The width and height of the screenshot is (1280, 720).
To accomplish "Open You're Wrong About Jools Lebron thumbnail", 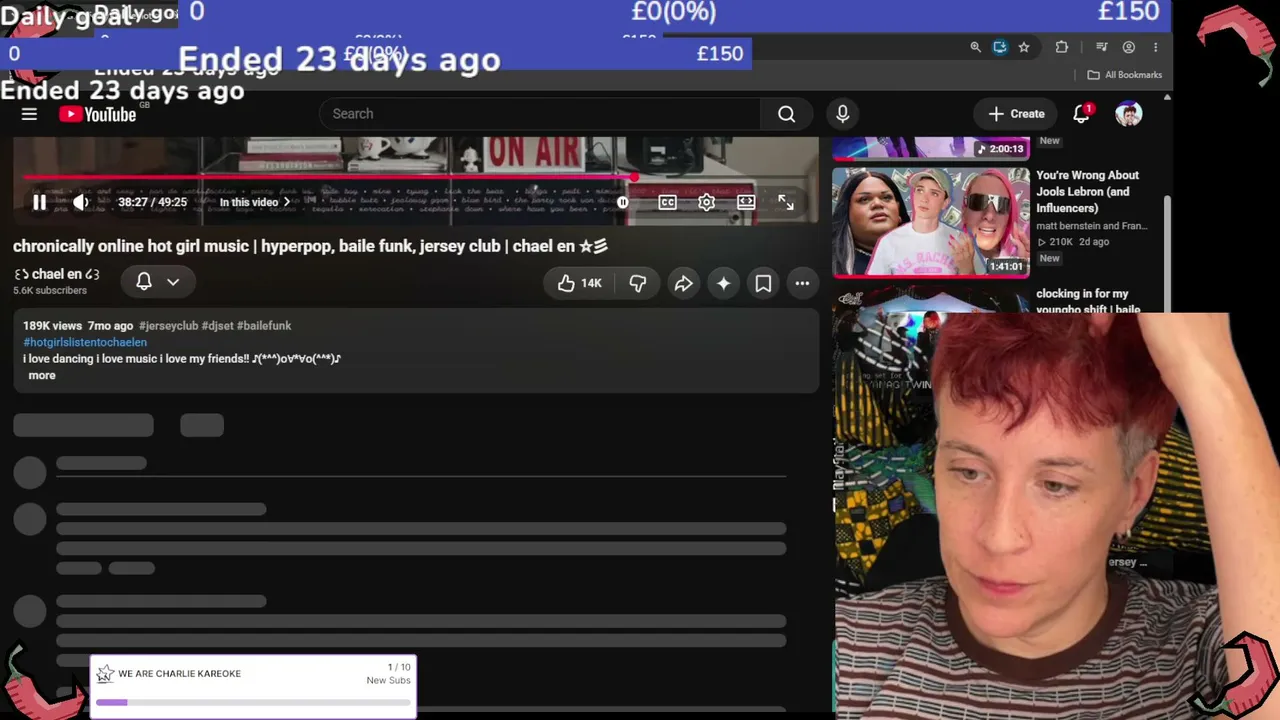I will [x=931, y=221].
